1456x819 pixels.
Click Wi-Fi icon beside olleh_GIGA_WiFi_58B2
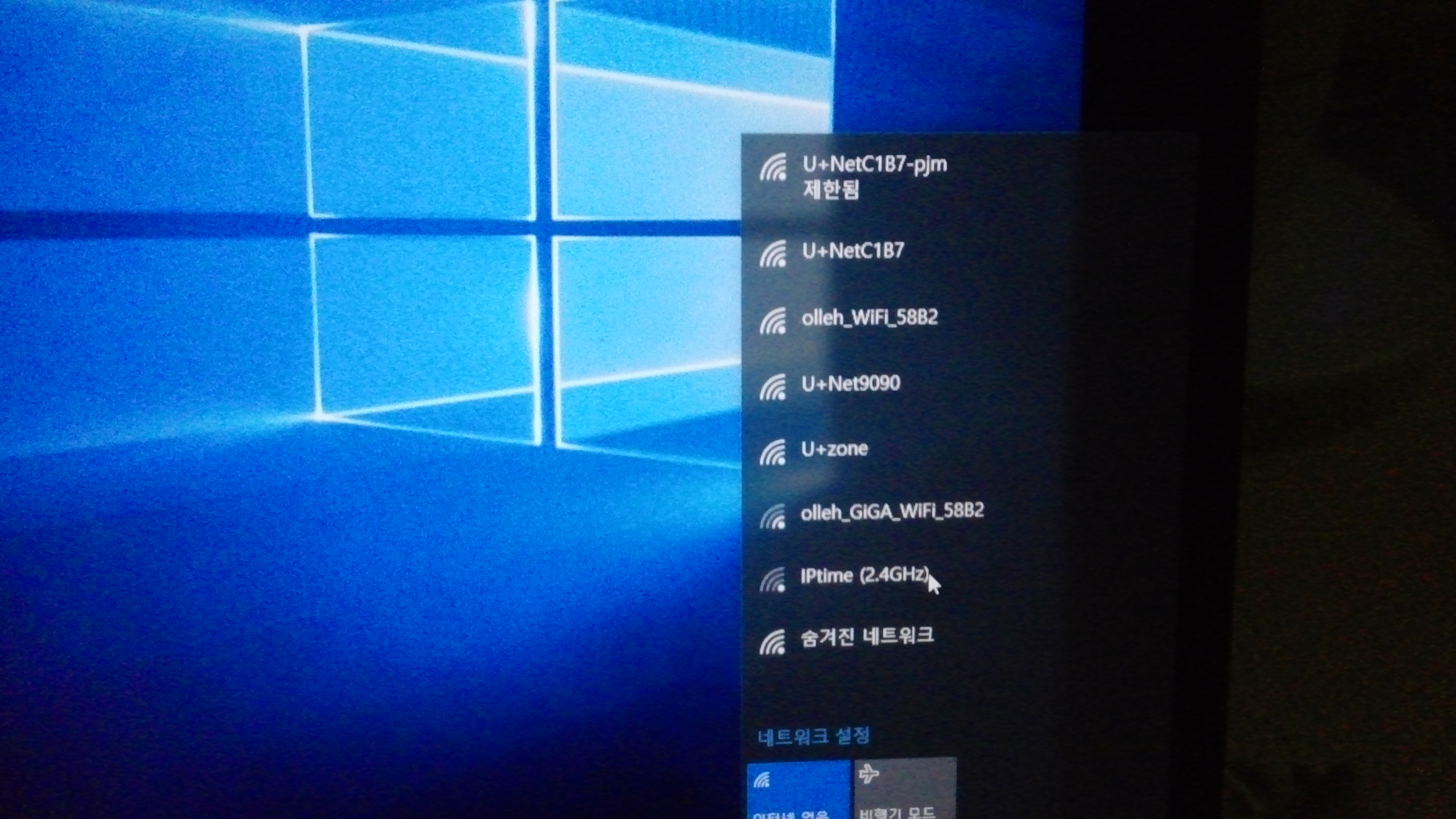[x=773, y=516]
